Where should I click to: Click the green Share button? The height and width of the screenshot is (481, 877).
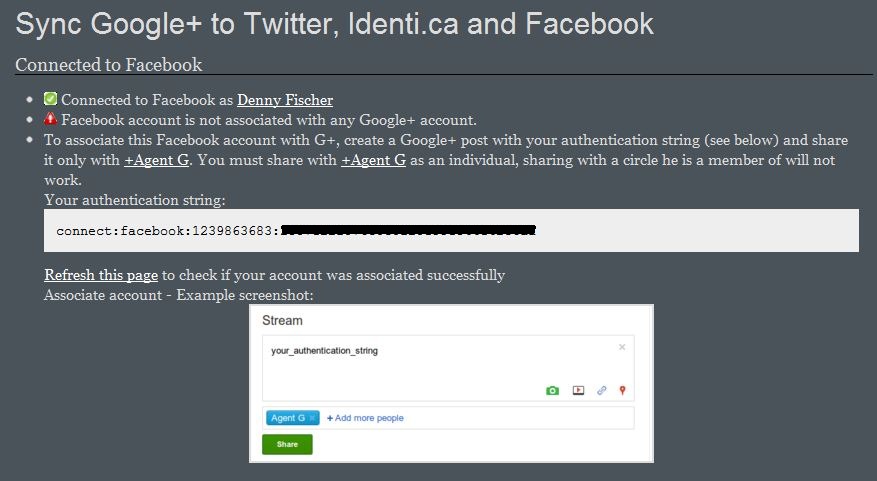(x=287, y=445)
